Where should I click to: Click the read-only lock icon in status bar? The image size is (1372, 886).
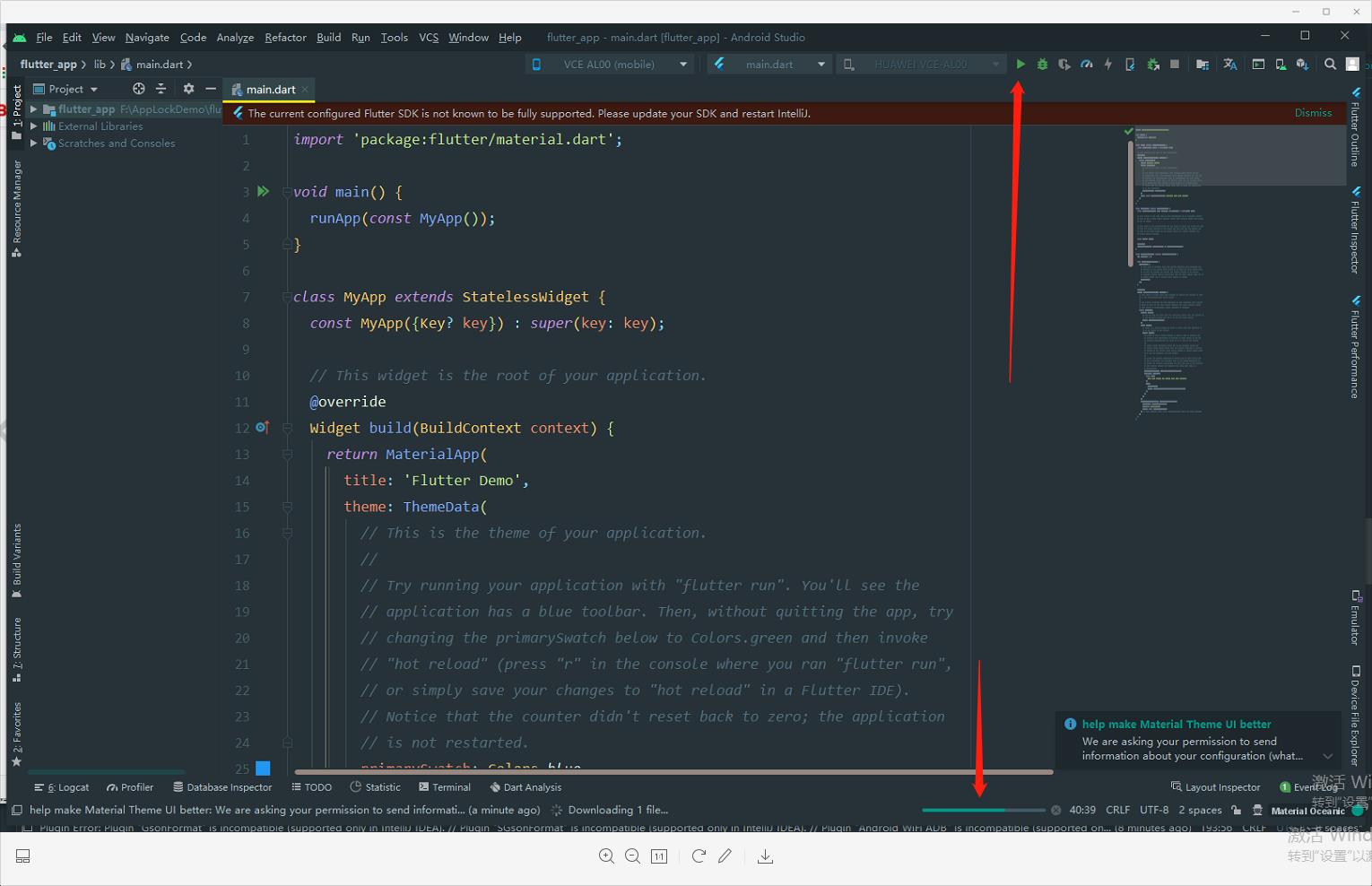1236,810
